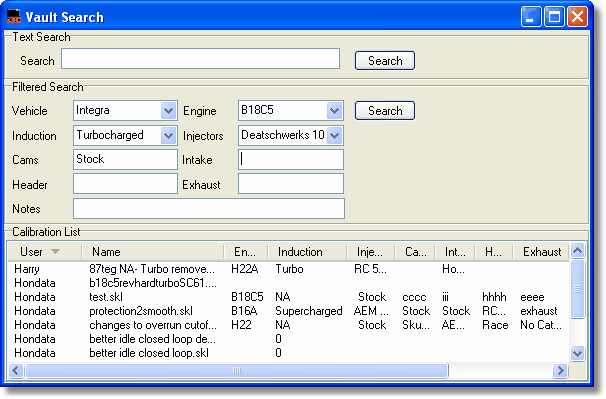Click the vertical scrollbar thumb
This screenshot has width=606, height=399.
pos(577,288)
